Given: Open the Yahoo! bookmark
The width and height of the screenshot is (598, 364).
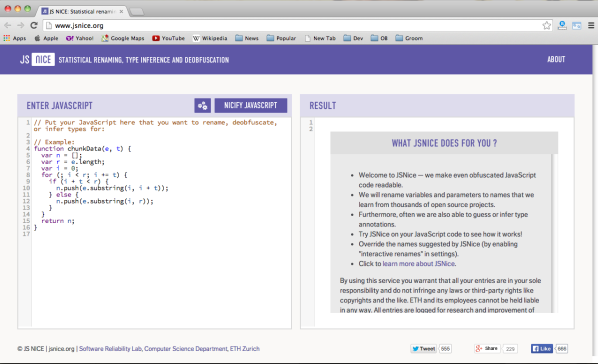Looking at the screenshot, I should tap(80, 38).
